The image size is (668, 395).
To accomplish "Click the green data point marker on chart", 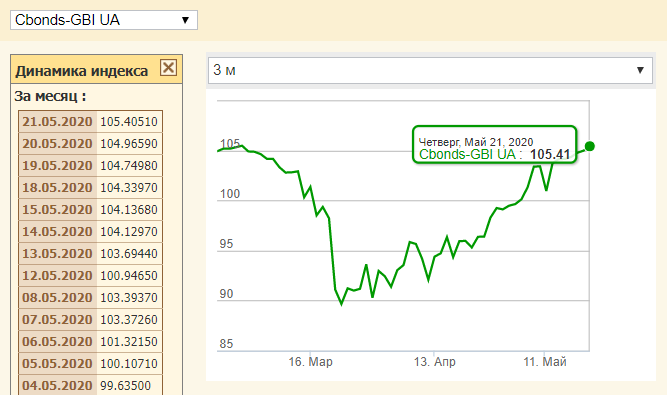I will point(590,146).
